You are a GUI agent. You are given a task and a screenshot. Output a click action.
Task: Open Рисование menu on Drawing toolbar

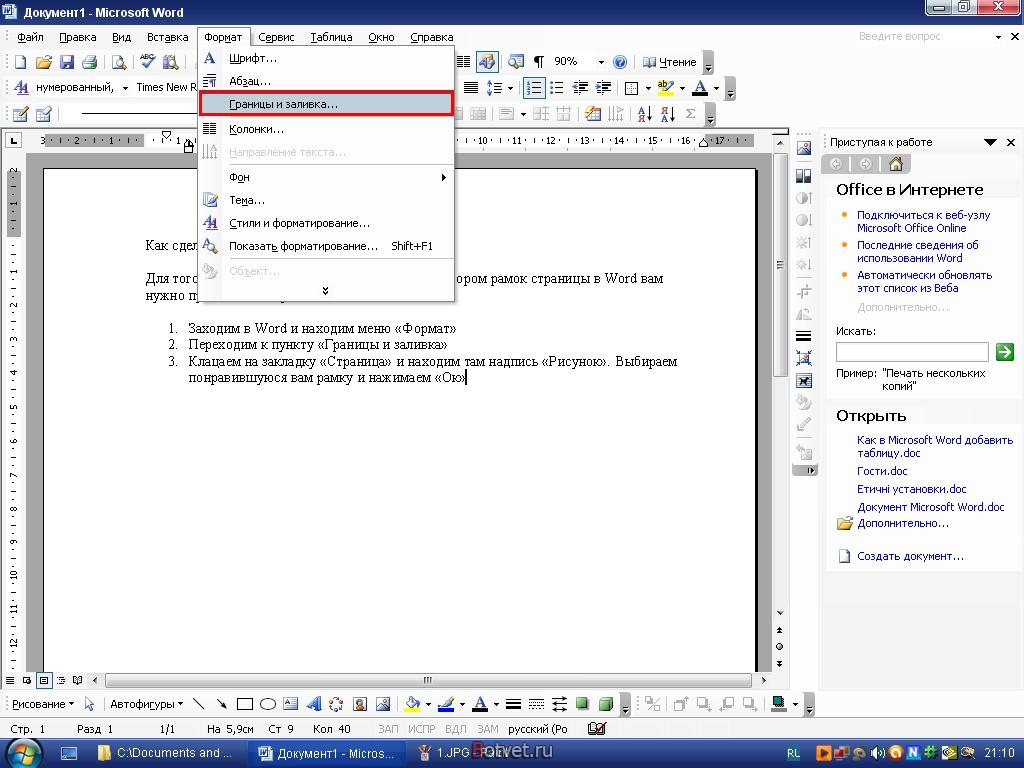[x=42, y=704]
